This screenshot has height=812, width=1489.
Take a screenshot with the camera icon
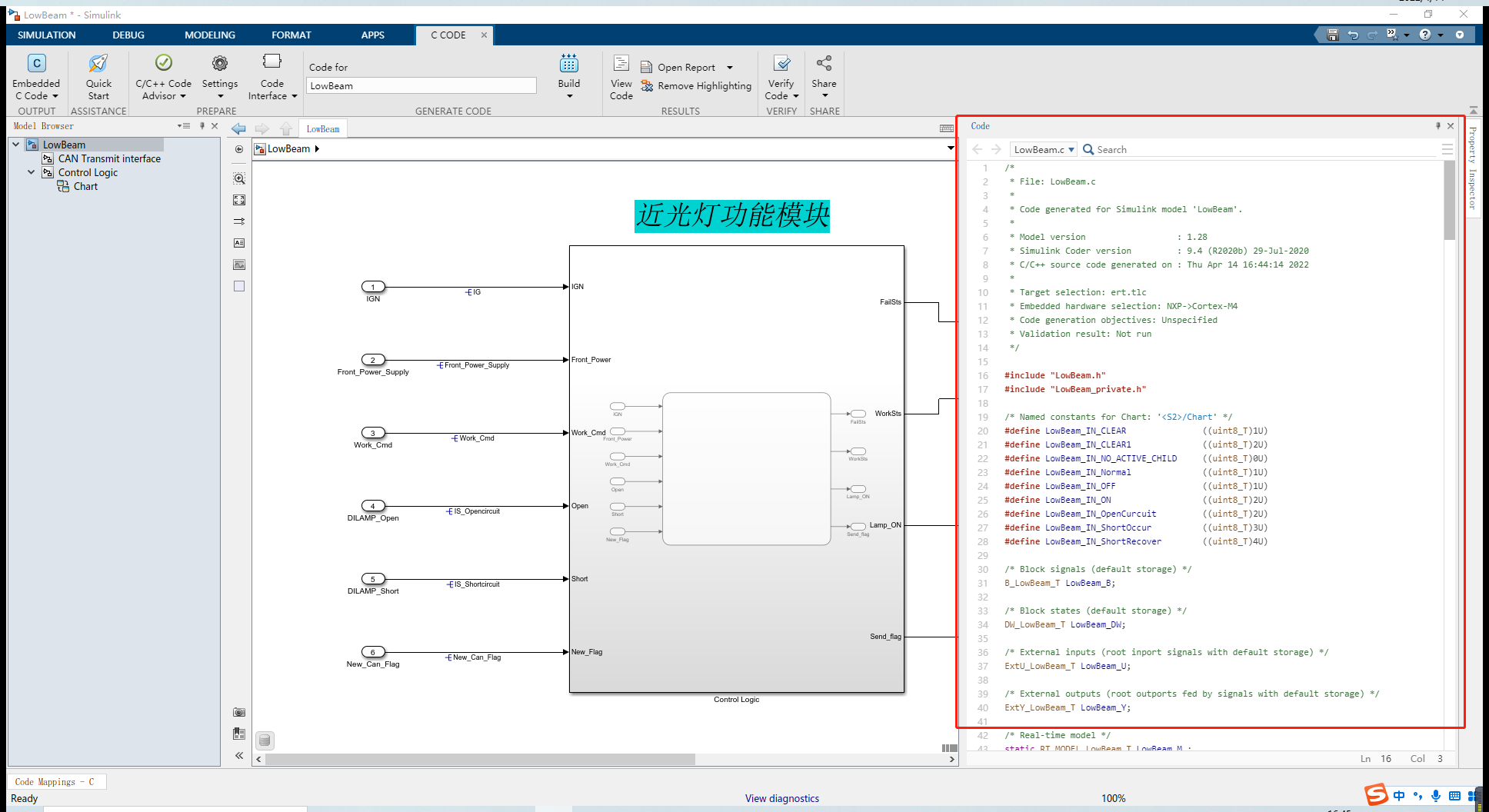coord(239,712)
